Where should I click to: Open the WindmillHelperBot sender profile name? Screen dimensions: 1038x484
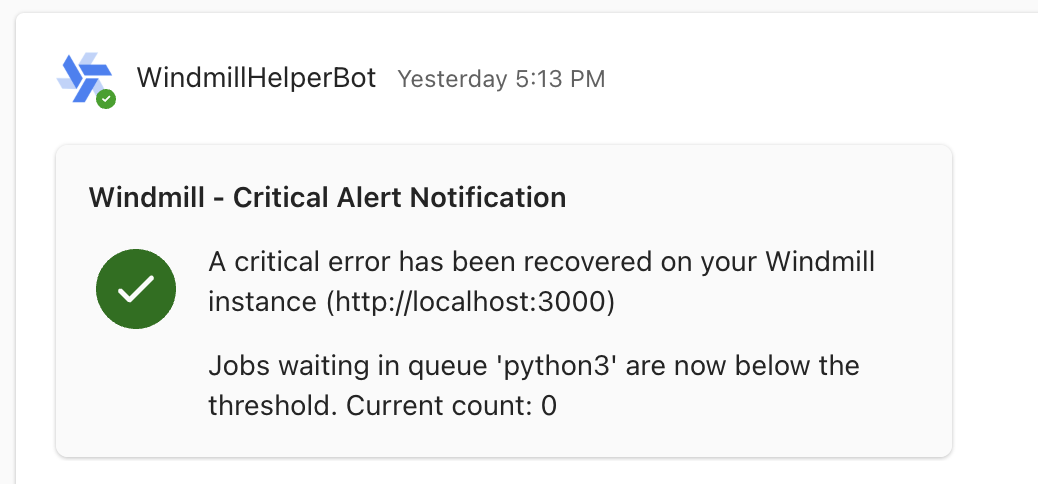(x=256, y=78)
